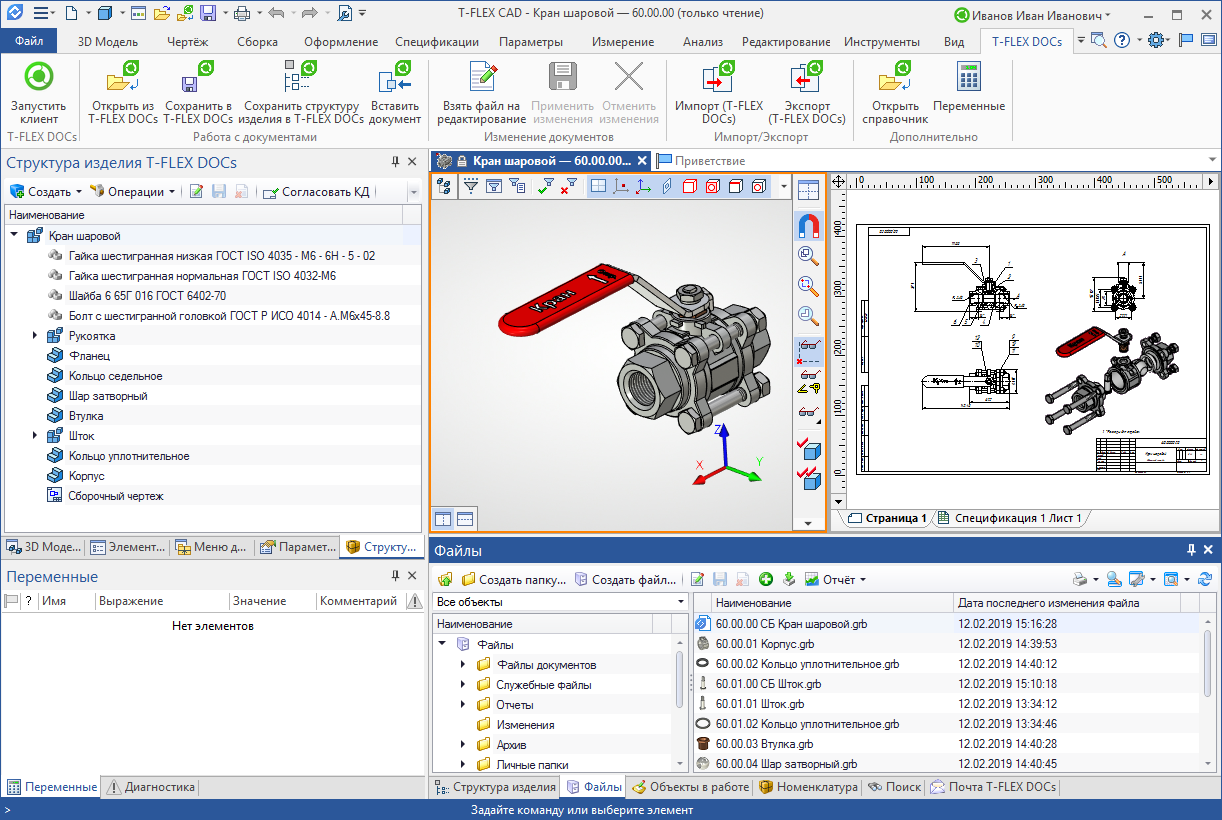Click the new document icon in title bar
This screenshot has height=820, width=1222.
(70, 14)
